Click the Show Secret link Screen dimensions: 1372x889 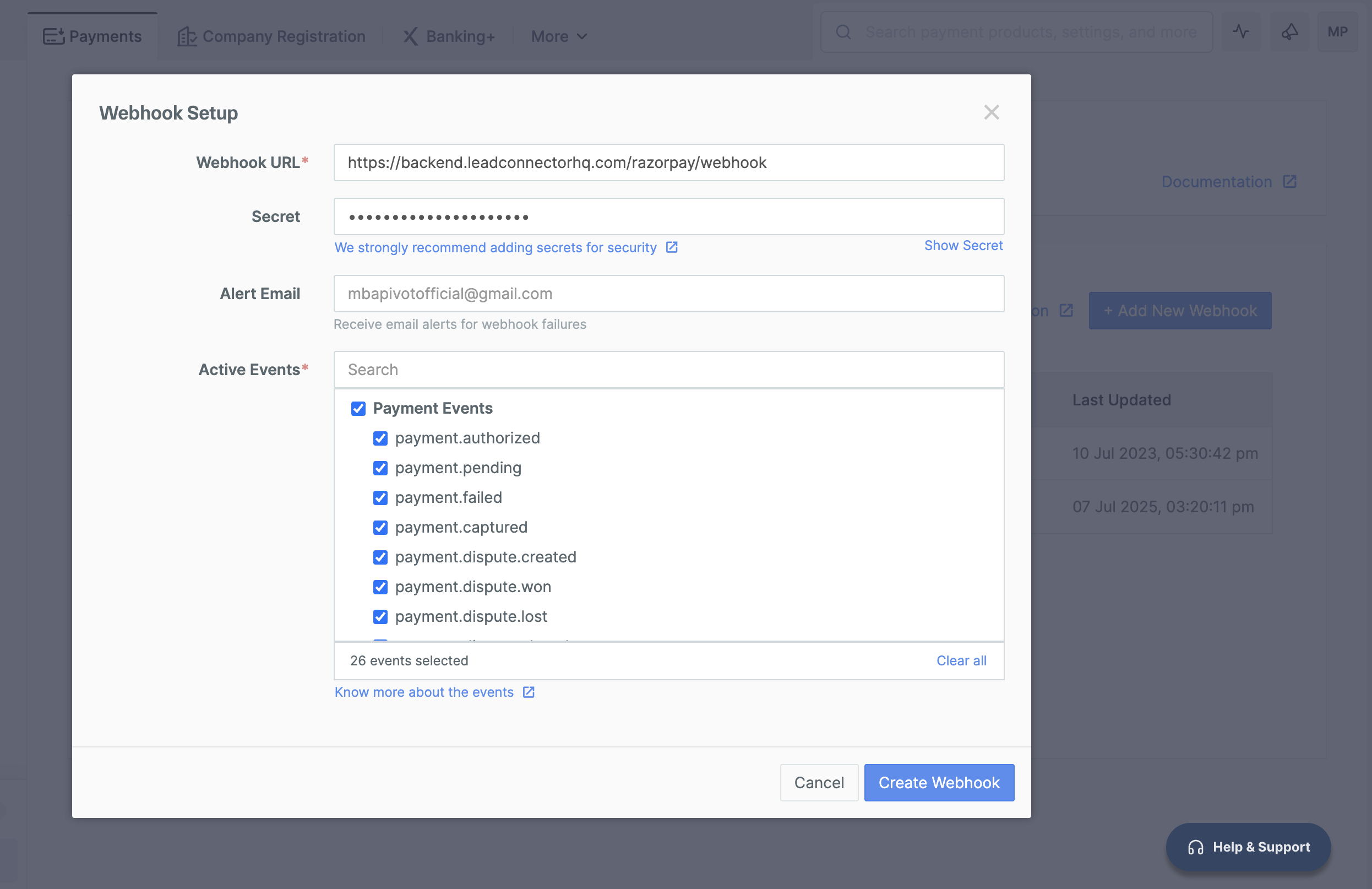963,246
